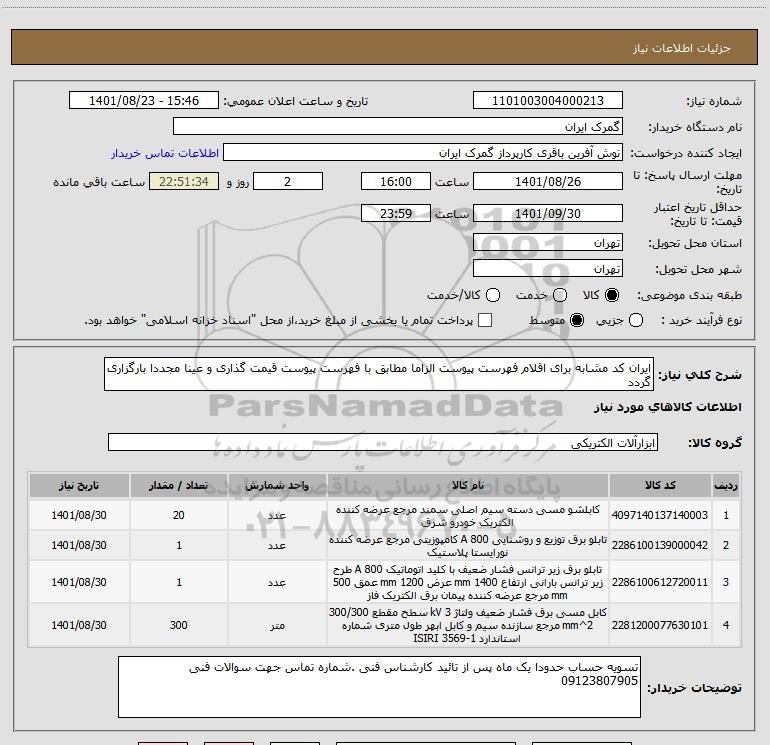The width and height of the screenshot is (770, 745).
Task: Select the متوسط purchase type radio
Action: coord(577,320)
